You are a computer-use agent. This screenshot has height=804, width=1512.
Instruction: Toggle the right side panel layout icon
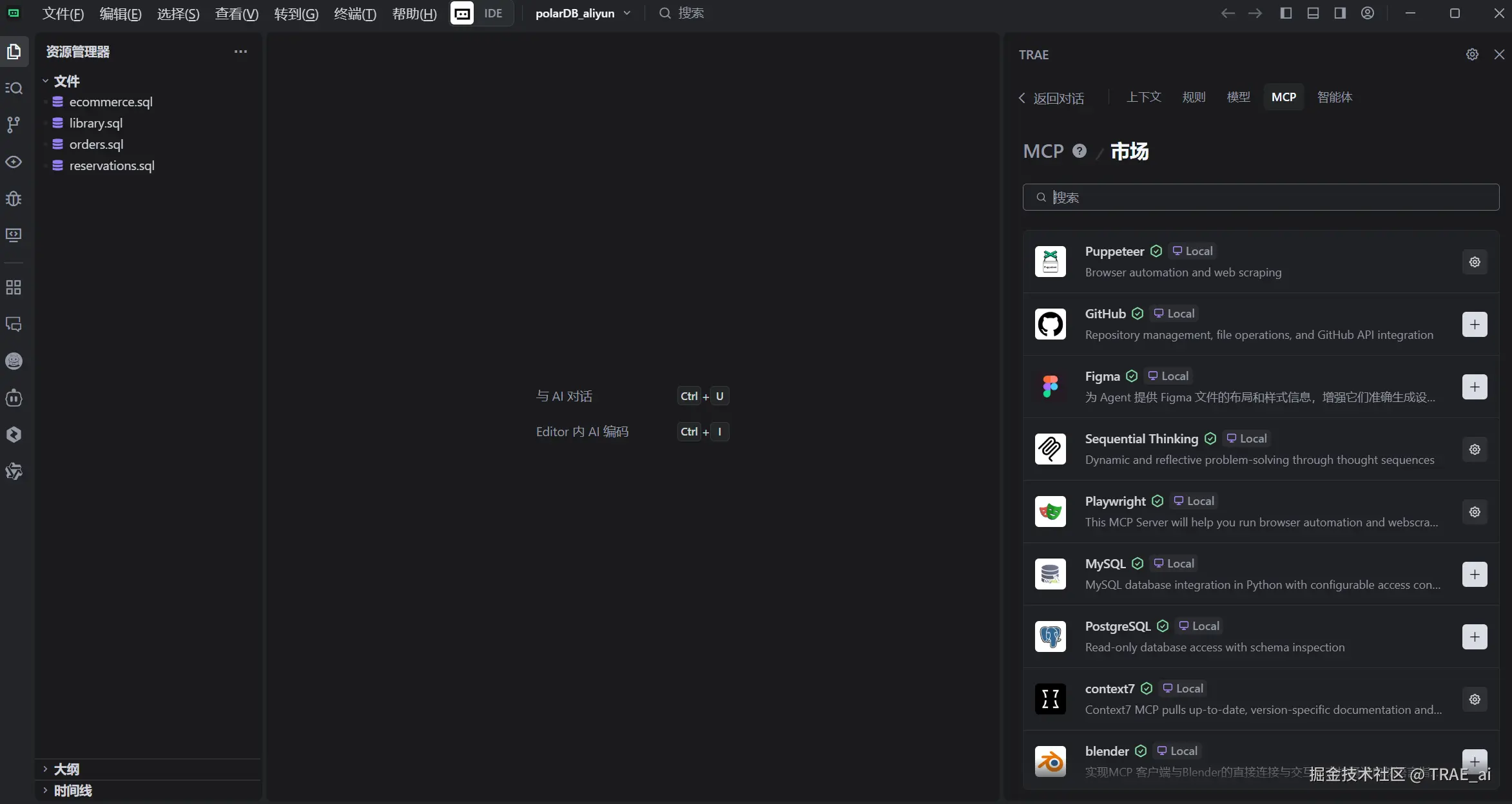pos(1340,13)
